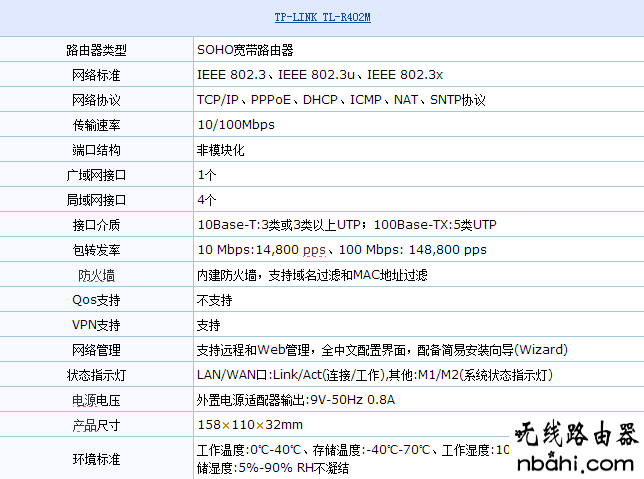This screenshot has height=479, width=644.
Task: Click the 包转发率 label
Action: pyautogui.click(x=96, y=250)
